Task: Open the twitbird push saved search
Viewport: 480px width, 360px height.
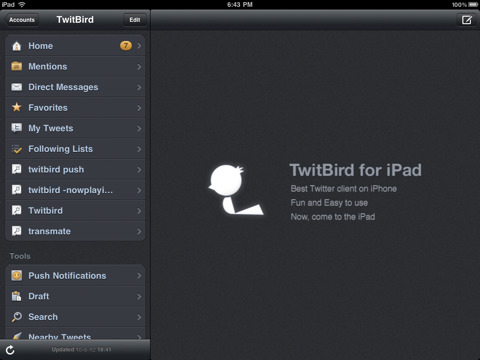Action: pyautogui.click(x=75, y=169)
